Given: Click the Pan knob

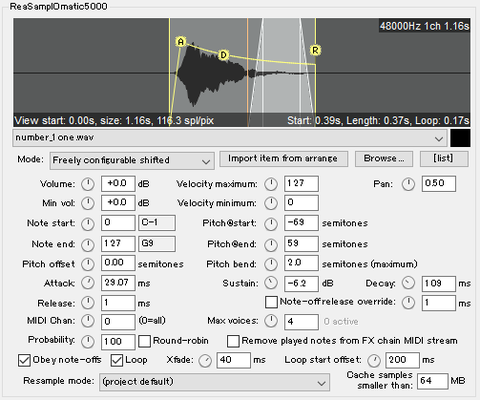Looking at the screenshot, I should coord(408,184).
